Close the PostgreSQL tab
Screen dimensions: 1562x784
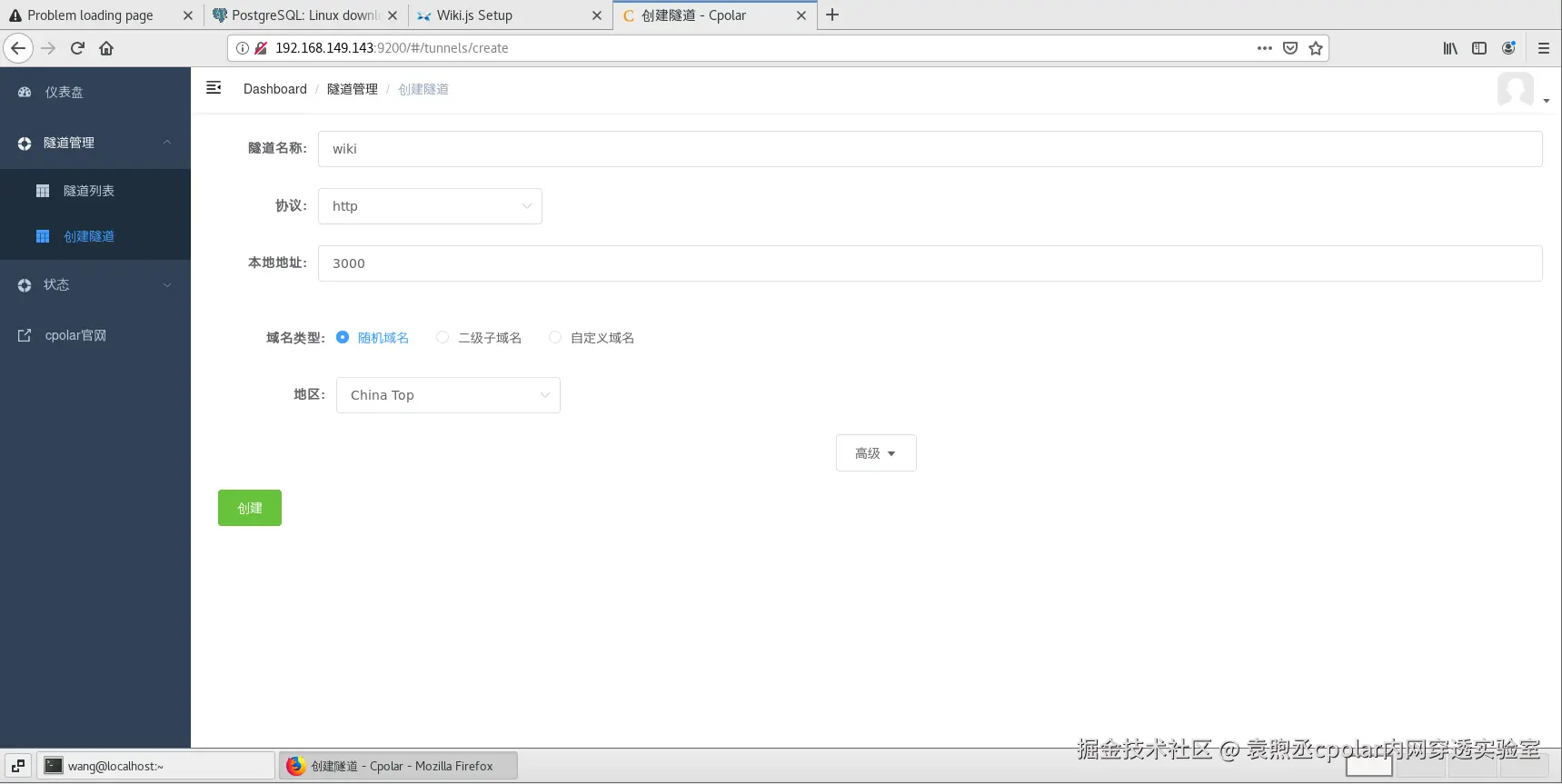point(393,15)
